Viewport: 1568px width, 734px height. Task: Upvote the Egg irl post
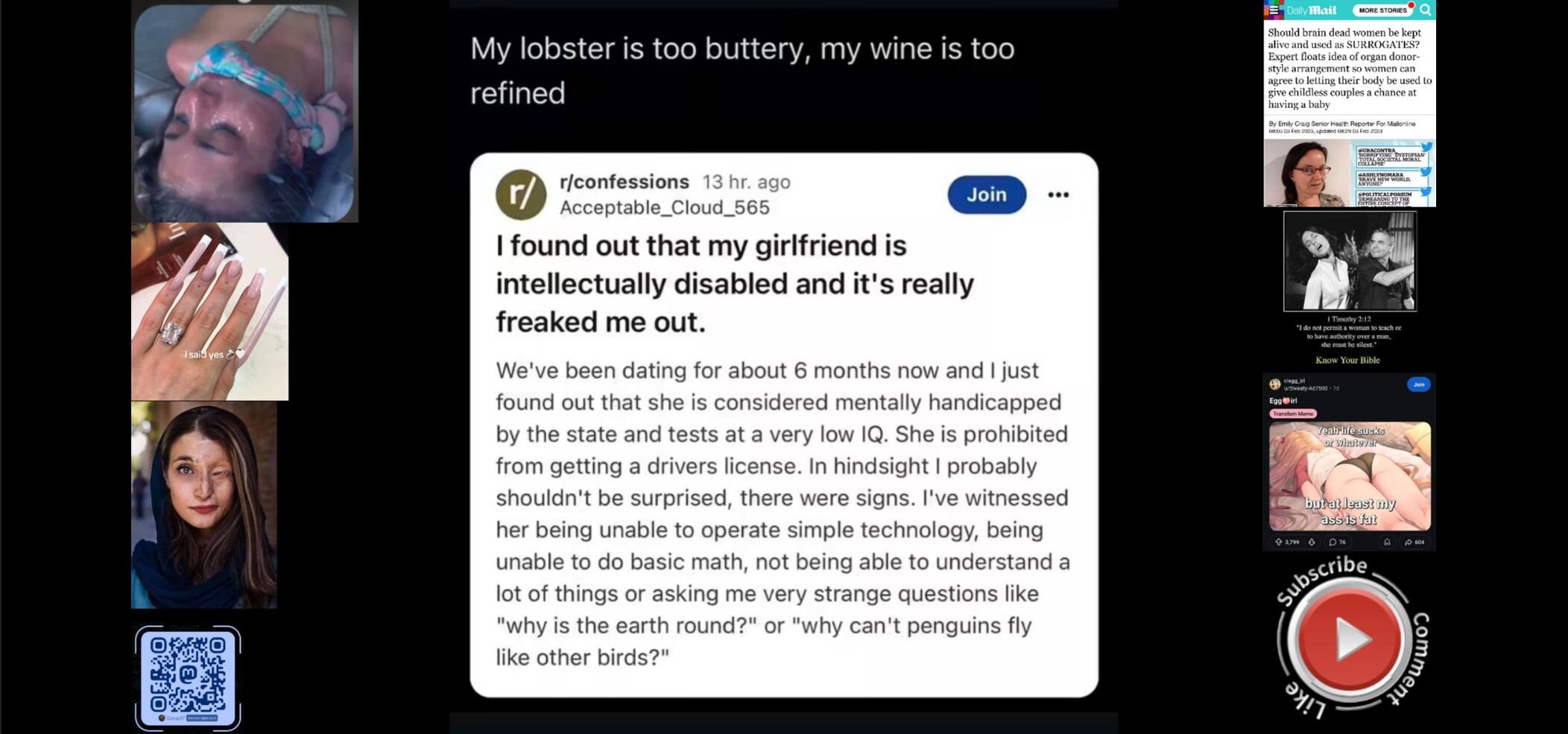(x=1279, y=542)
